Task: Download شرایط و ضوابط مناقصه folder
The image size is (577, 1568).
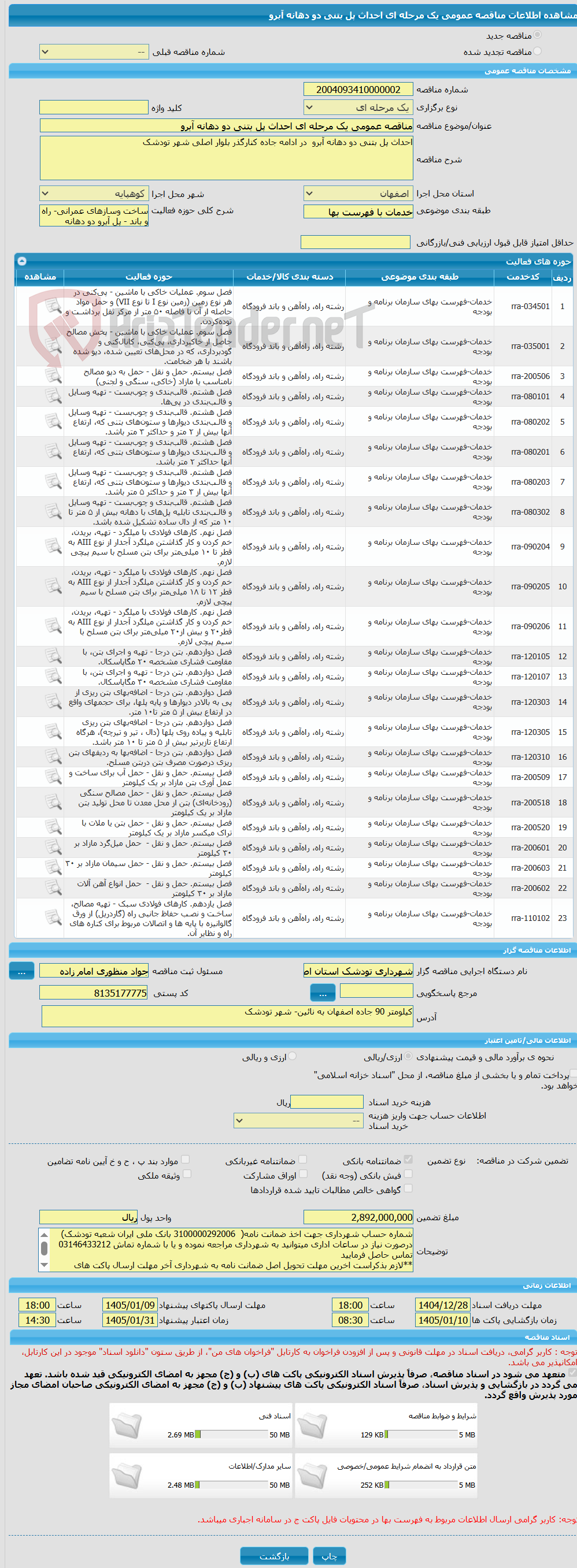Action: tap(312, 1426)
